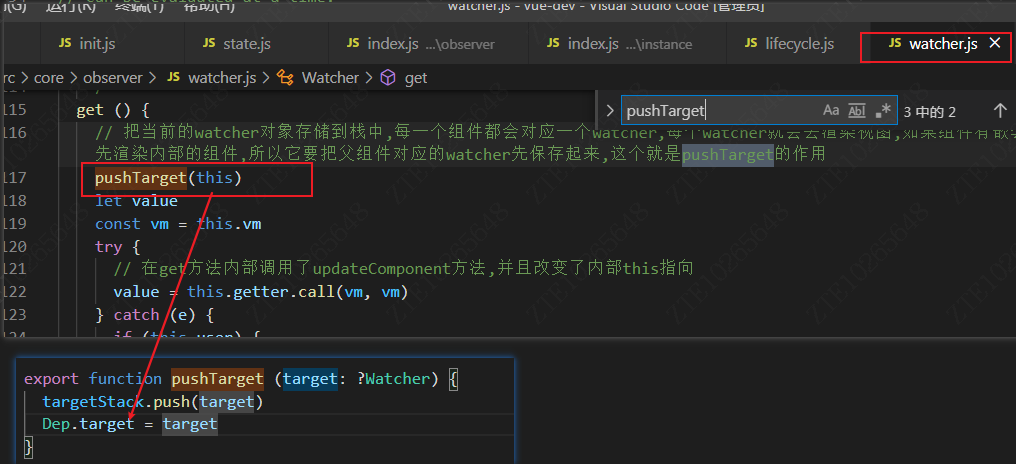Click the JS icon on state.js tab

(x=209, y=43)
